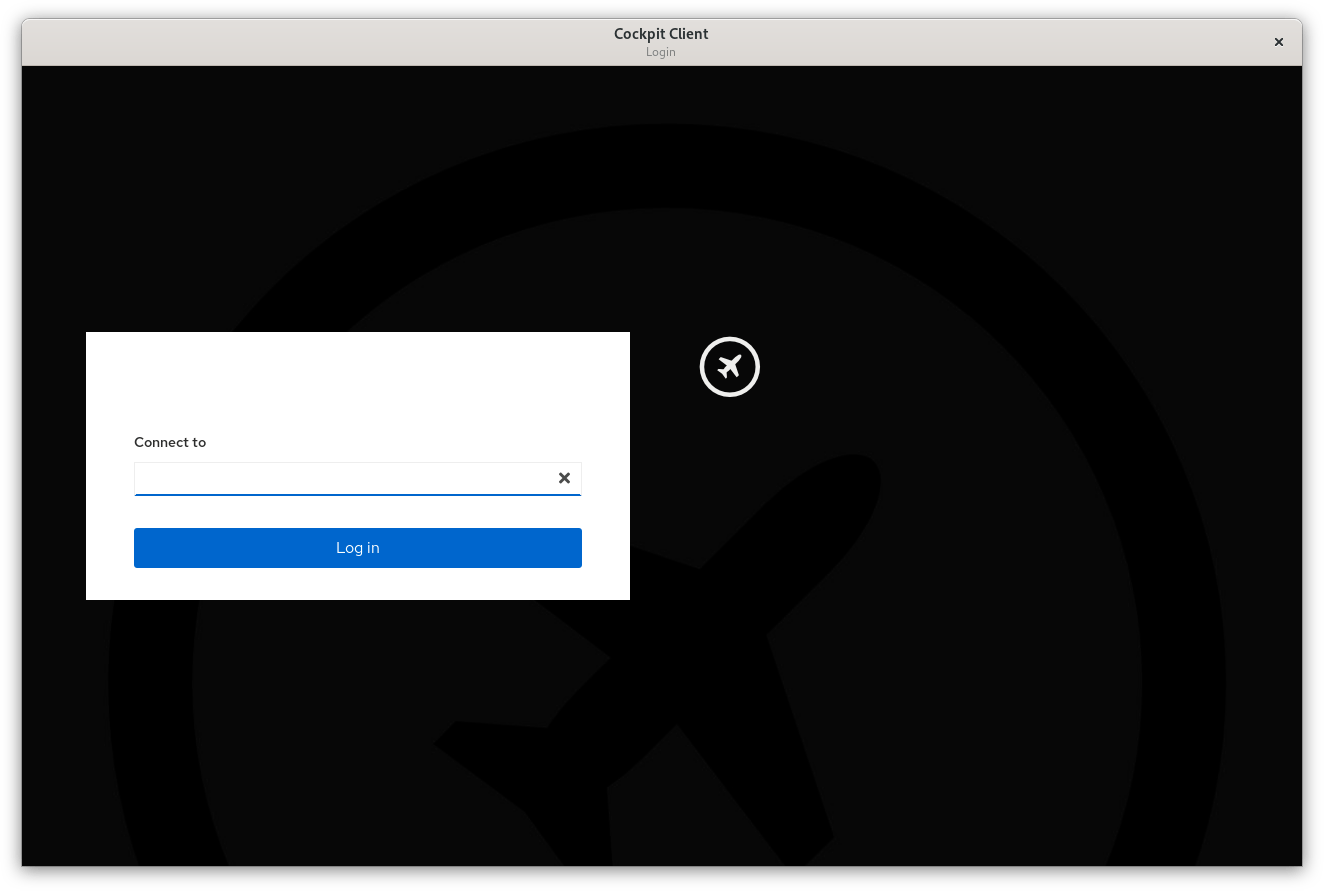Click empty title bar left of Cockpit Client
The image size is (1324, 891).
pyautogui.click(x=300, y=42)
